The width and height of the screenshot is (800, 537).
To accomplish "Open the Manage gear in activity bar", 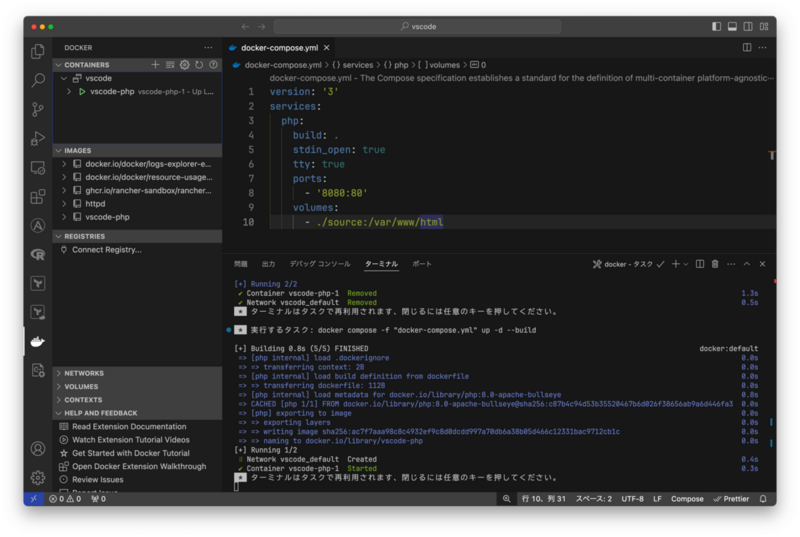I will 38,478.
